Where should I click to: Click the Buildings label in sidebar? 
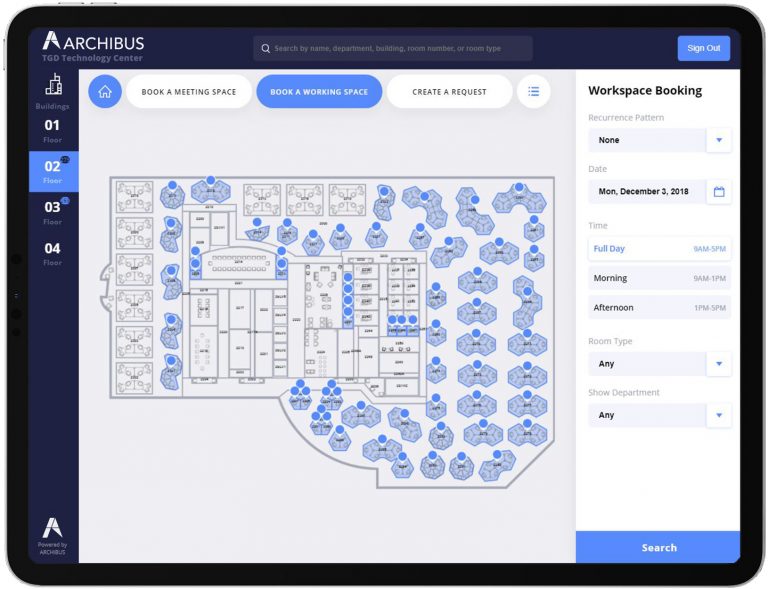tap(52, 106)
